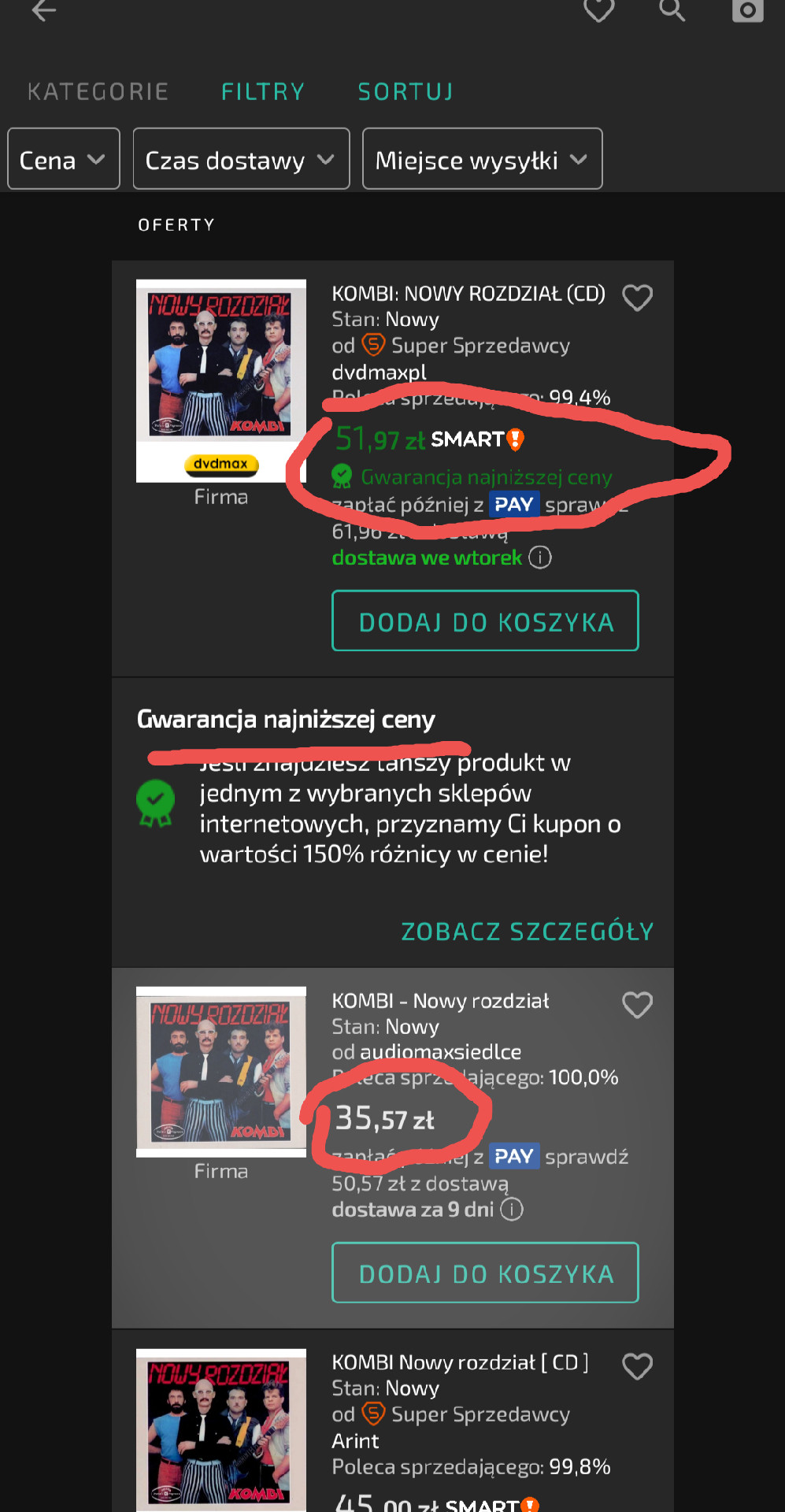This screenshot has height=1512, width=785.
Task: Tap the back arrow icon
Action: 43,10
